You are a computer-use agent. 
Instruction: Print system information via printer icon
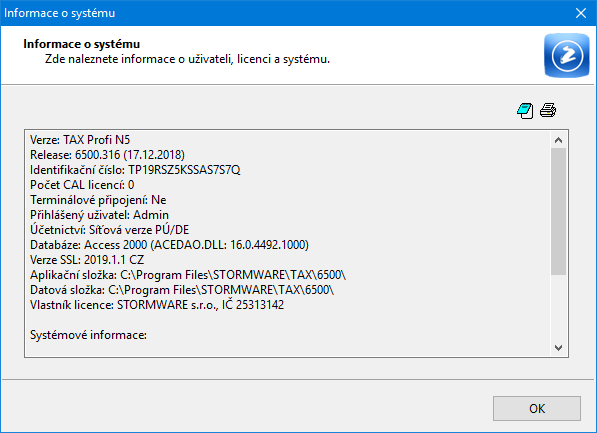[548, 110]
